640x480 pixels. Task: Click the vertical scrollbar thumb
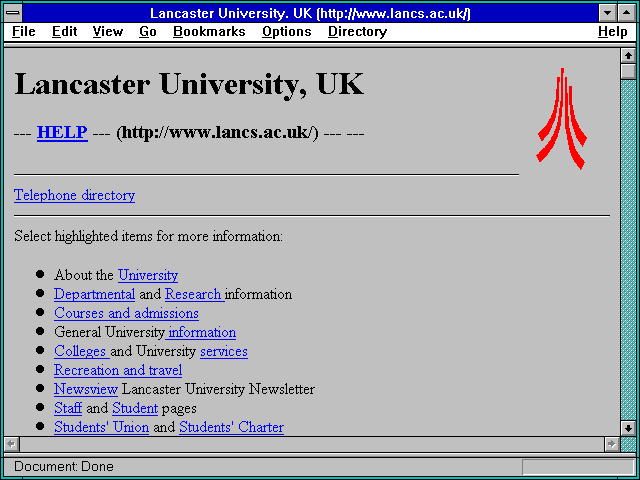[x=628, y=71]
